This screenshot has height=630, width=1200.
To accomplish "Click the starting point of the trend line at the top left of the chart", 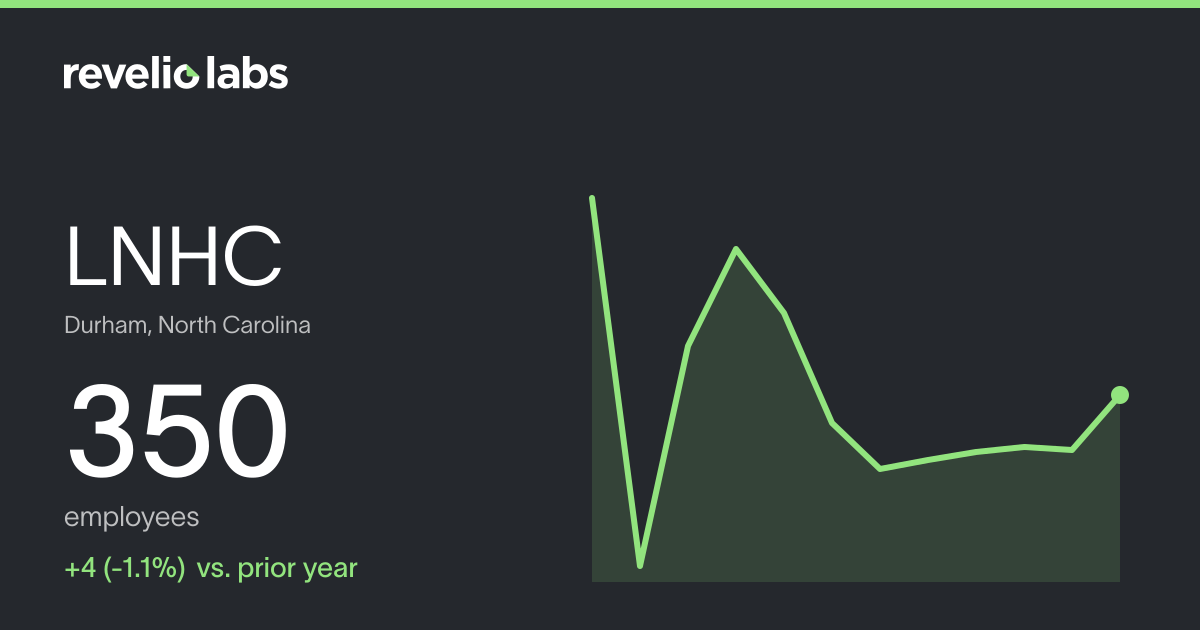I will point(593,199).
